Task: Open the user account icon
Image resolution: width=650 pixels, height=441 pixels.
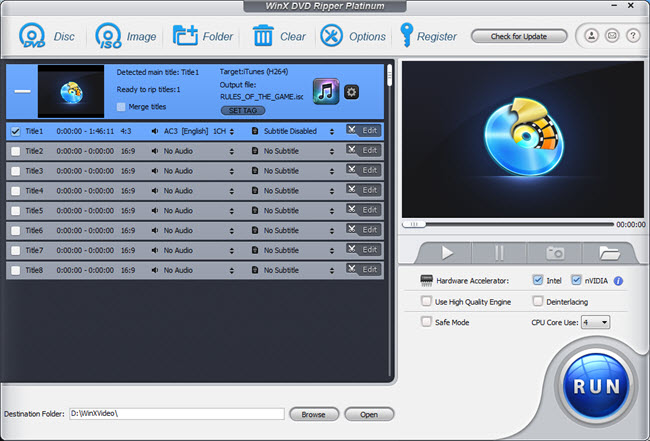Action: coord(592,36)
